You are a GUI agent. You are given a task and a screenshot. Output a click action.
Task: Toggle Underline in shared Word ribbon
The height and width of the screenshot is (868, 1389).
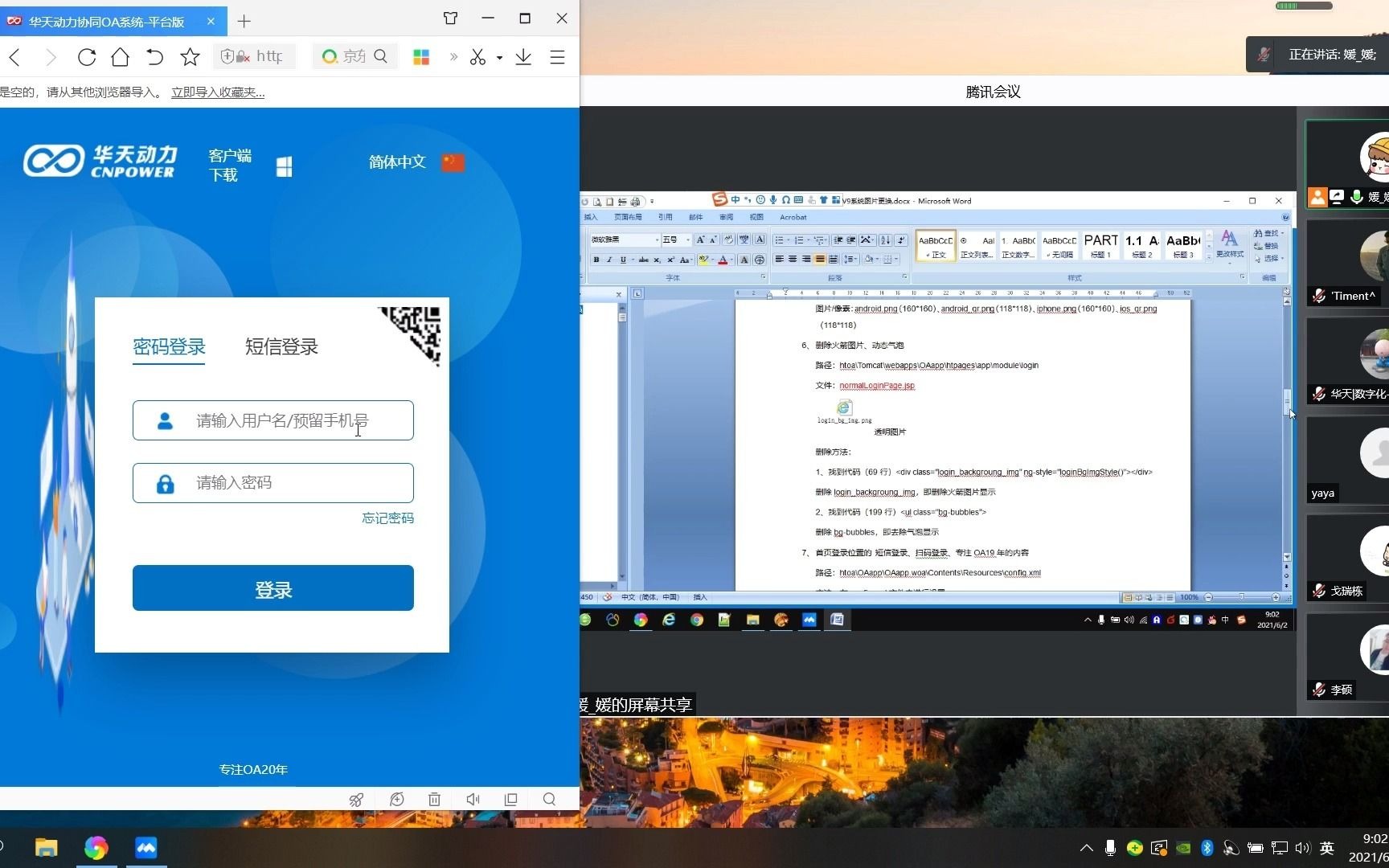(x=623, y=260)
